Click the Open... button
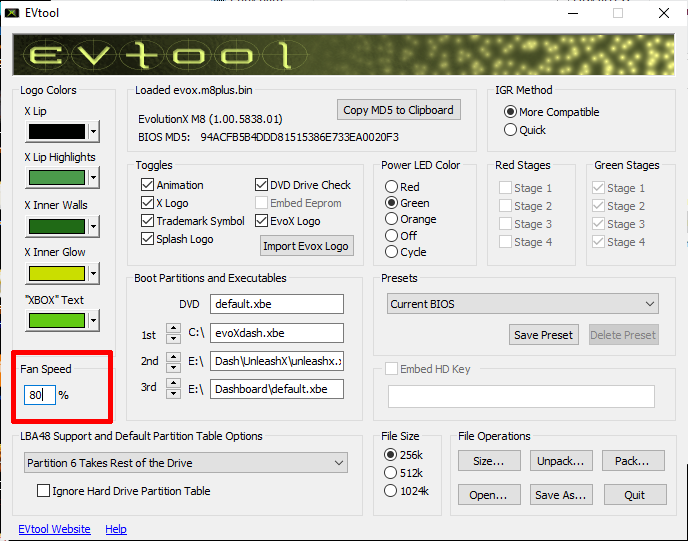Viewport: 688px width, 541px height. (489, 495)
